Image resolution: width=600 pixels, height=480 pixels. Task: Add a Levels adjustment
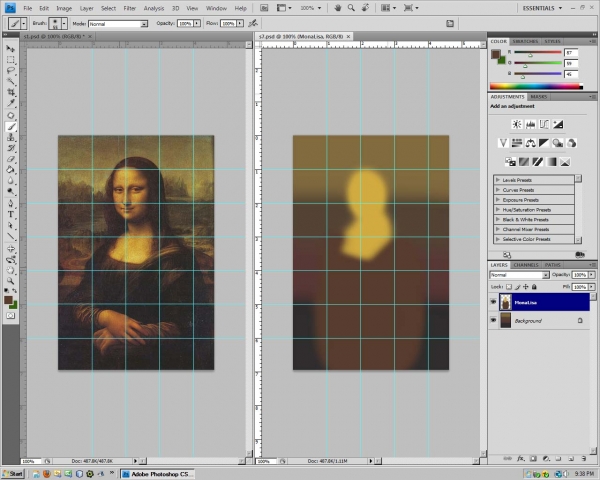[x=530, y=124]
